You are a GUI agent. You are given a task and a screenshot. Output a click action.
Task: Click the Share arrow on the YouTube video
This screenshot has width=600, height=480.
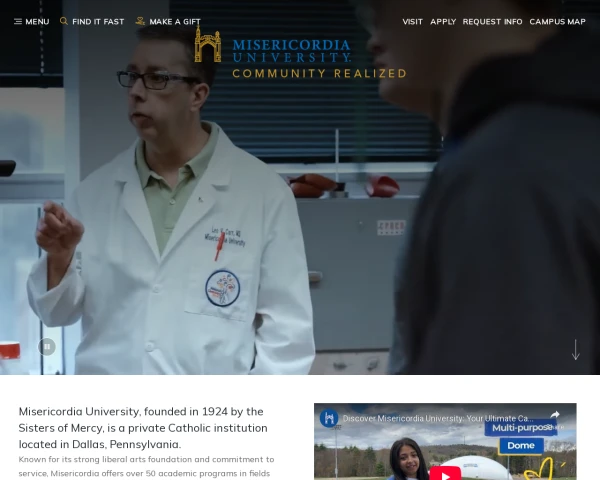555,415
